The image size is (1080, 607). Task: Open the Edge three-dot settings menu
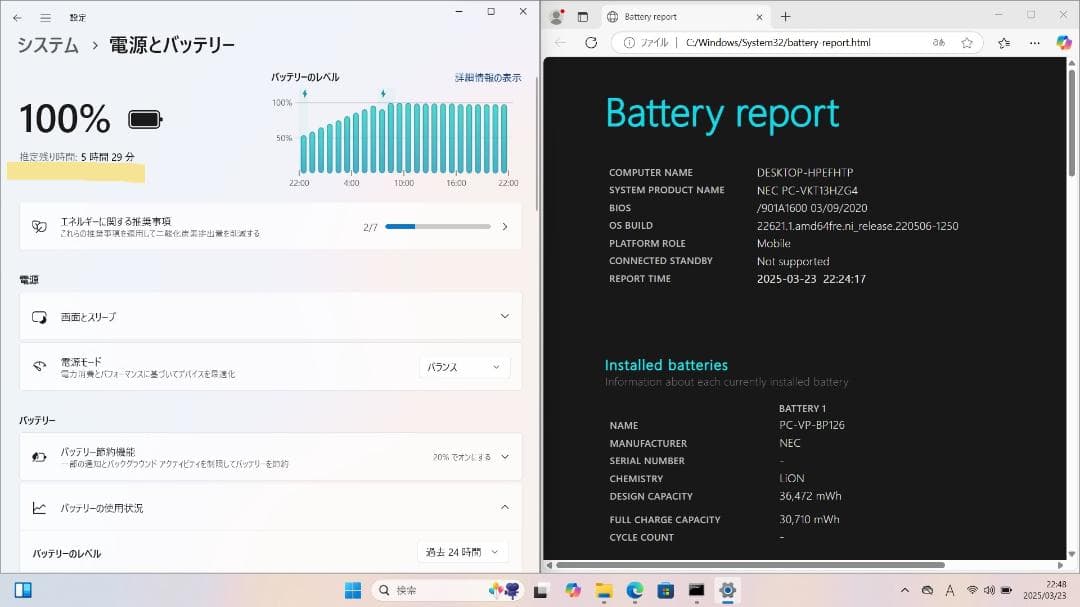[1035, 42]
